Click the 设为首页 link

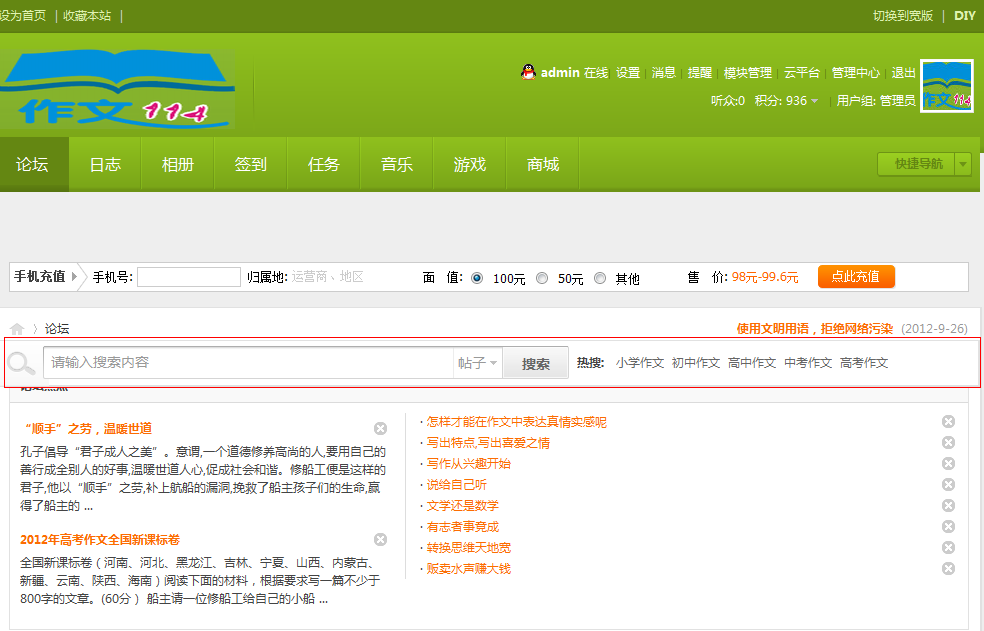click(x=23, y=16)
